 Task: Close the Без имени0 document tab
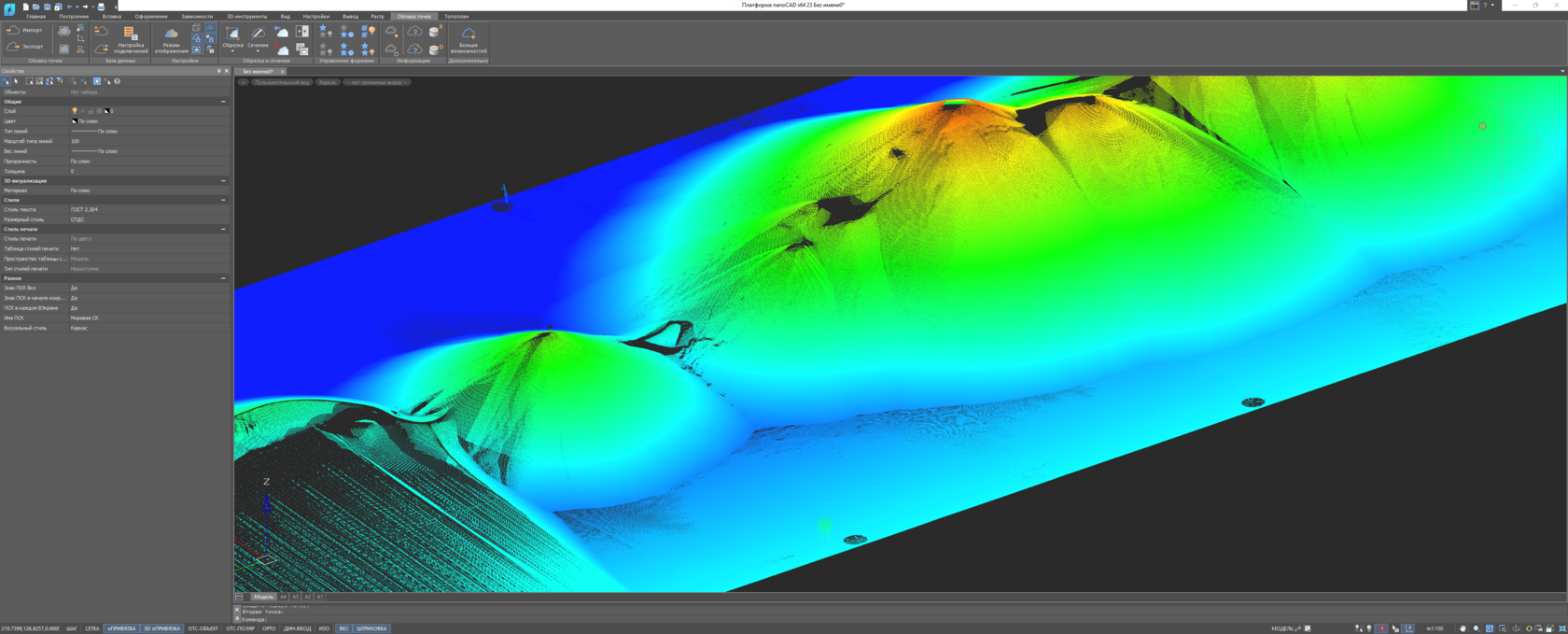283,72
